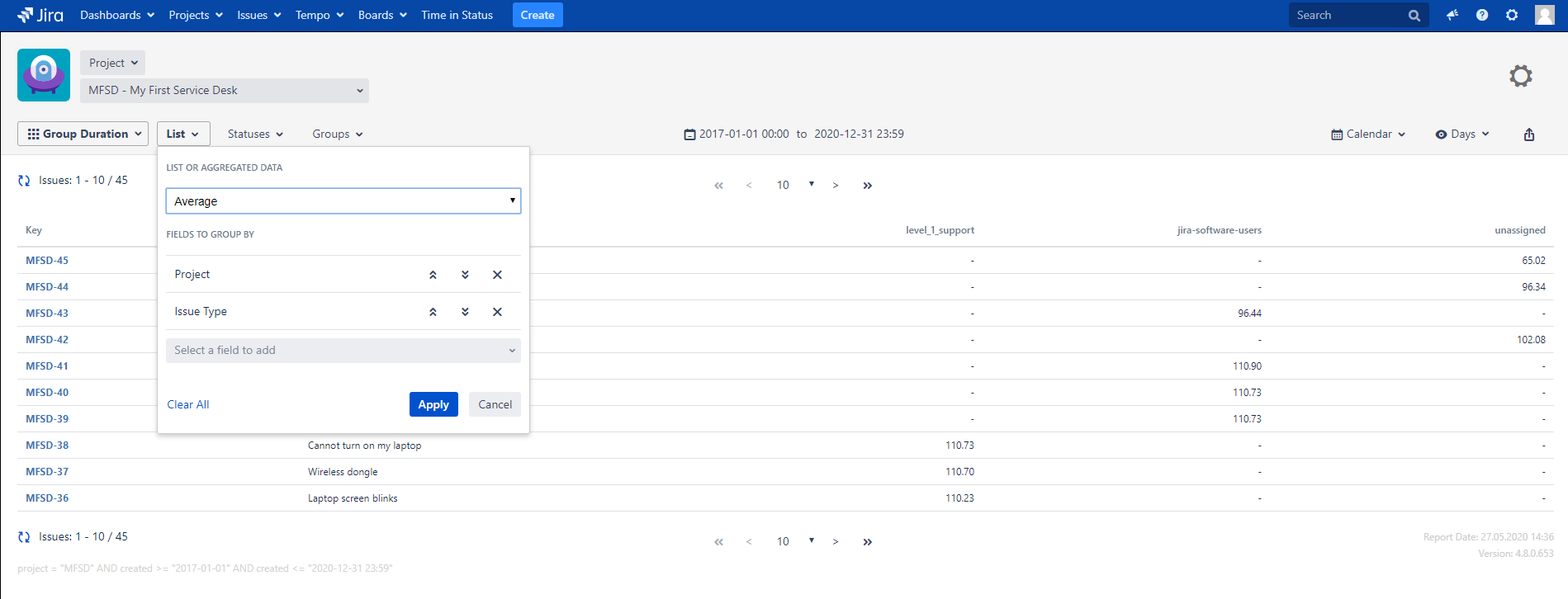Open the large report settings gear
The height and width of the screenshot is (599, 1568).
1520,76
